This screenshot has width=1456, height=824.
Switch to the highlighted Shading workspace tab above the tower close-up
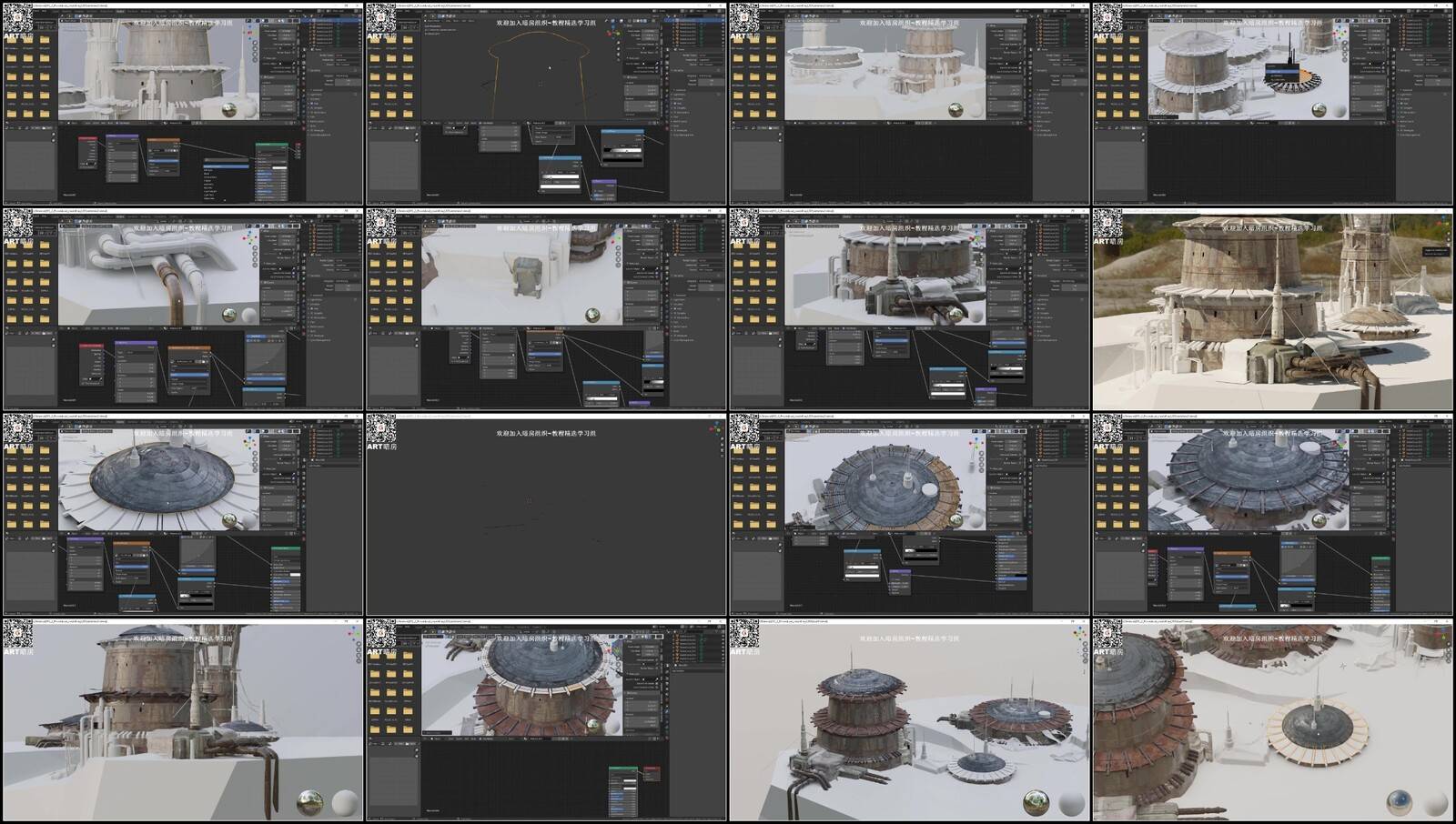[x=121, y=11]
